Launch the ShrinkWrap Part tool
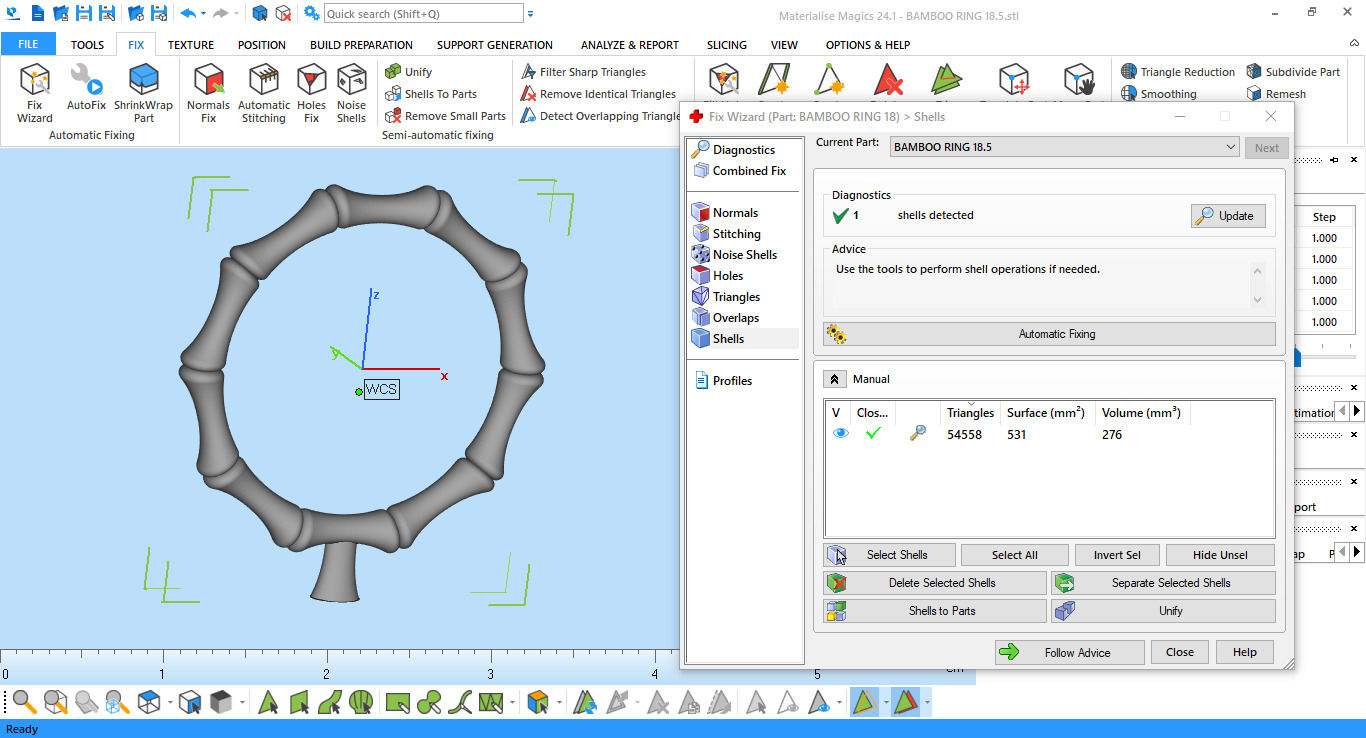 pyautogui.click(x=144, y=93)
